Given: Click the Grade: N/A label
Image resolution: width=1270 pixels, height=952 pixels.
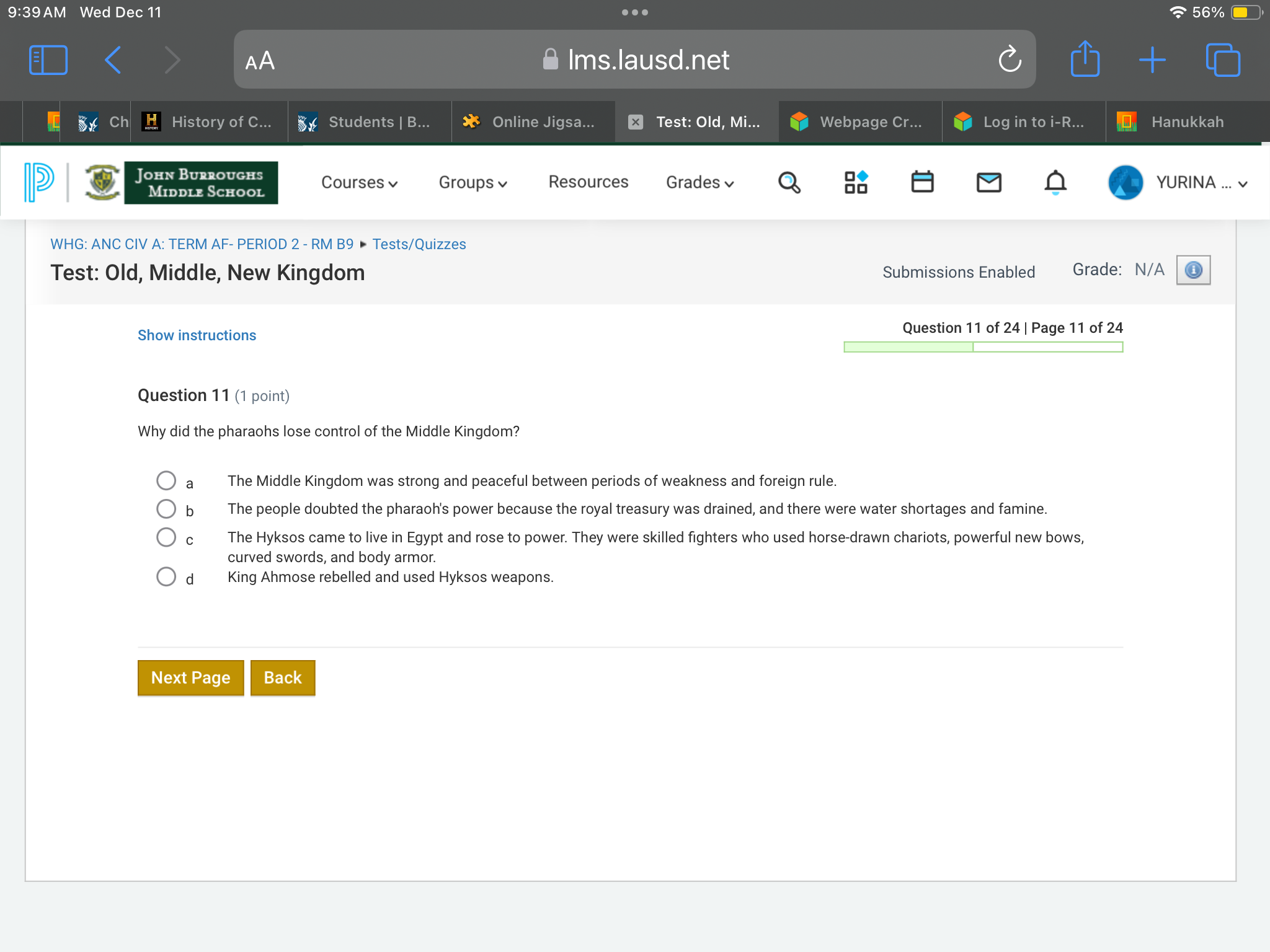Looking at the screenshot, I should [x=1118, y=270].
